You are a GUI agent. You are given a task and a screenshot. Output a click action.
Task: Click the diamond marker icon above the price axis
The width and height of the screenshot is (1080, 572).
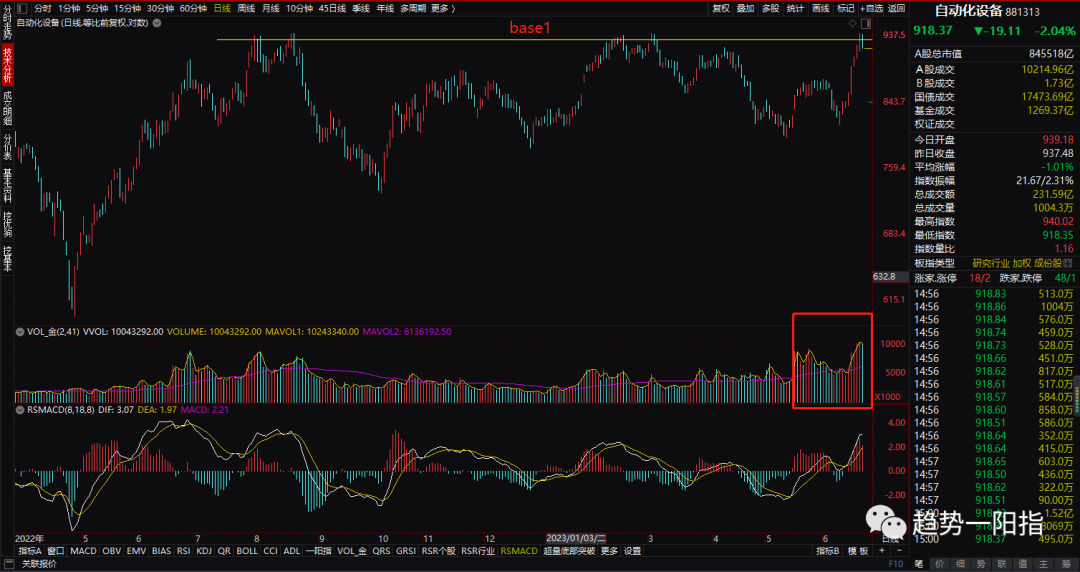(x=853, y=23)
